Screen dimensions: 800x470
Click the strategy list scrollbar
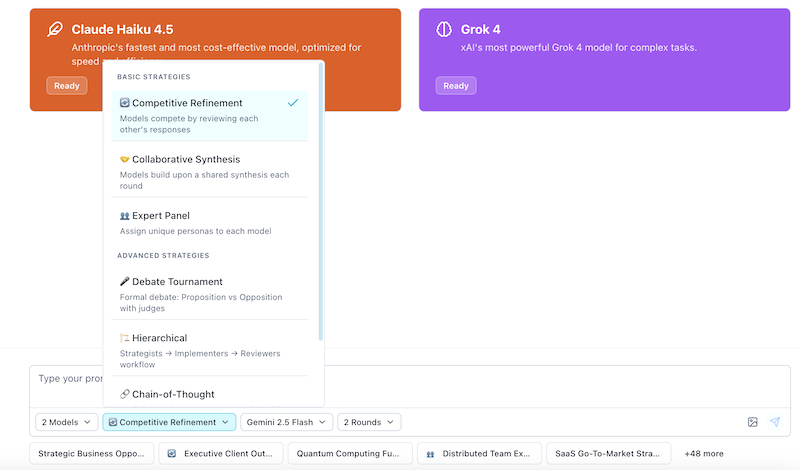click(320, 200)
